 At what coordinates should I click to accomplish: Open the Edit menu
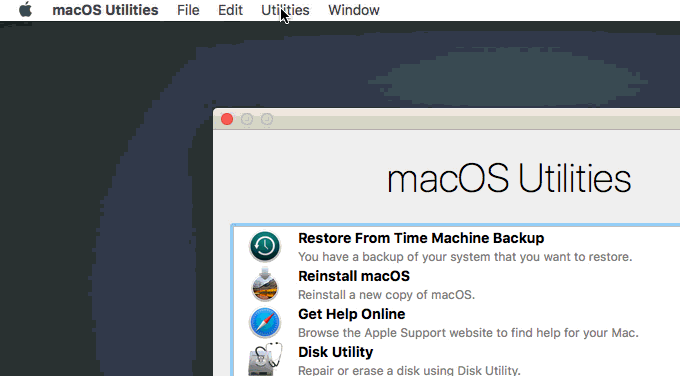tap(230, 10)
